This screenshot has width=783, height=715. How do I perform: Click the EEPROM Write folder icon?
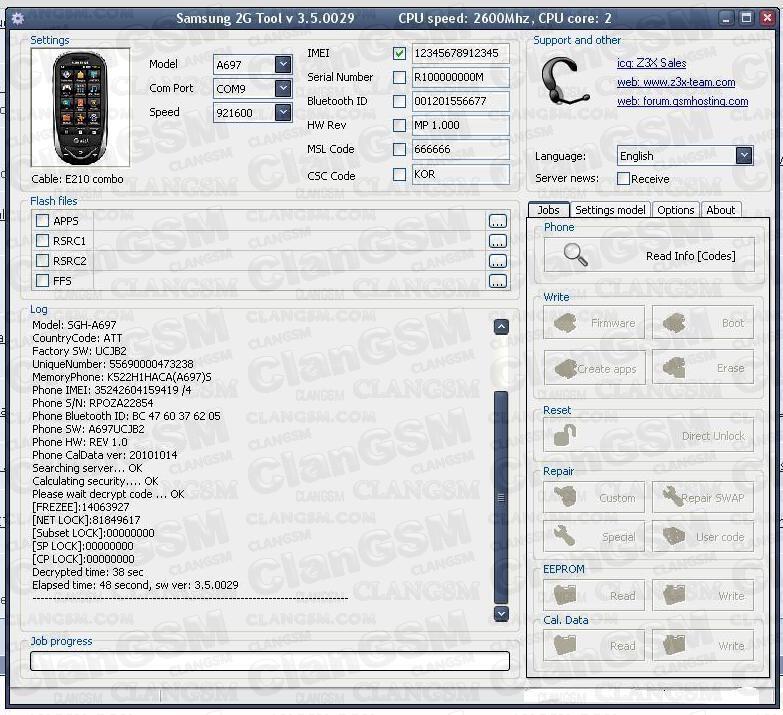[674, 595]
